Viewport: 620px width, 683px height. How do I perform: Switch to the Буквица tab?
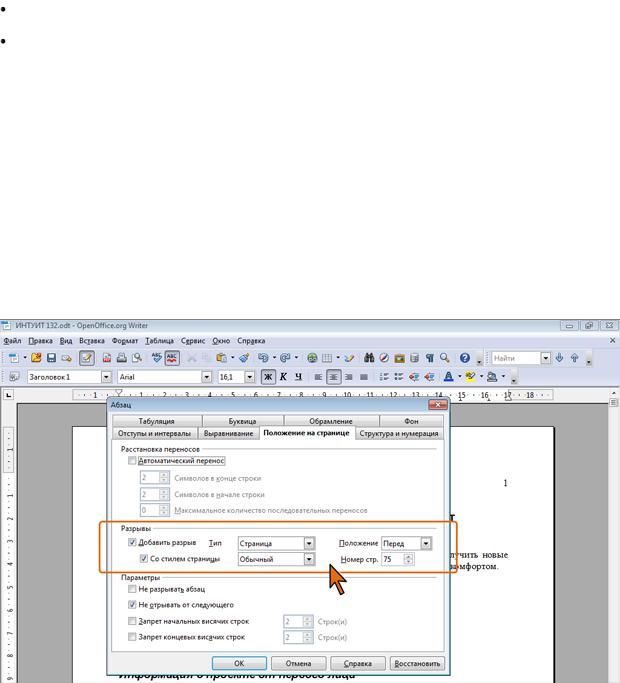(242, 421)
